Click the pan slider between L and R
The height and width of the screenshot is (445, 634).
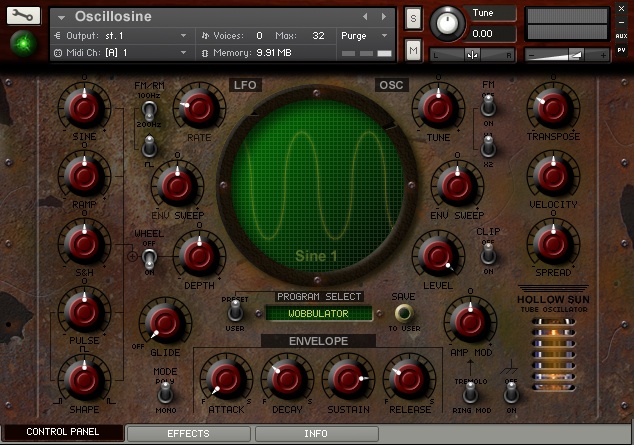click(472, 55)
